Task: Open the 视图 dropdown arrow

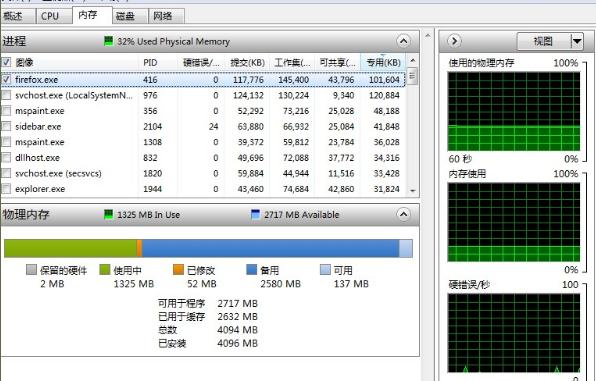Action: 577,41
